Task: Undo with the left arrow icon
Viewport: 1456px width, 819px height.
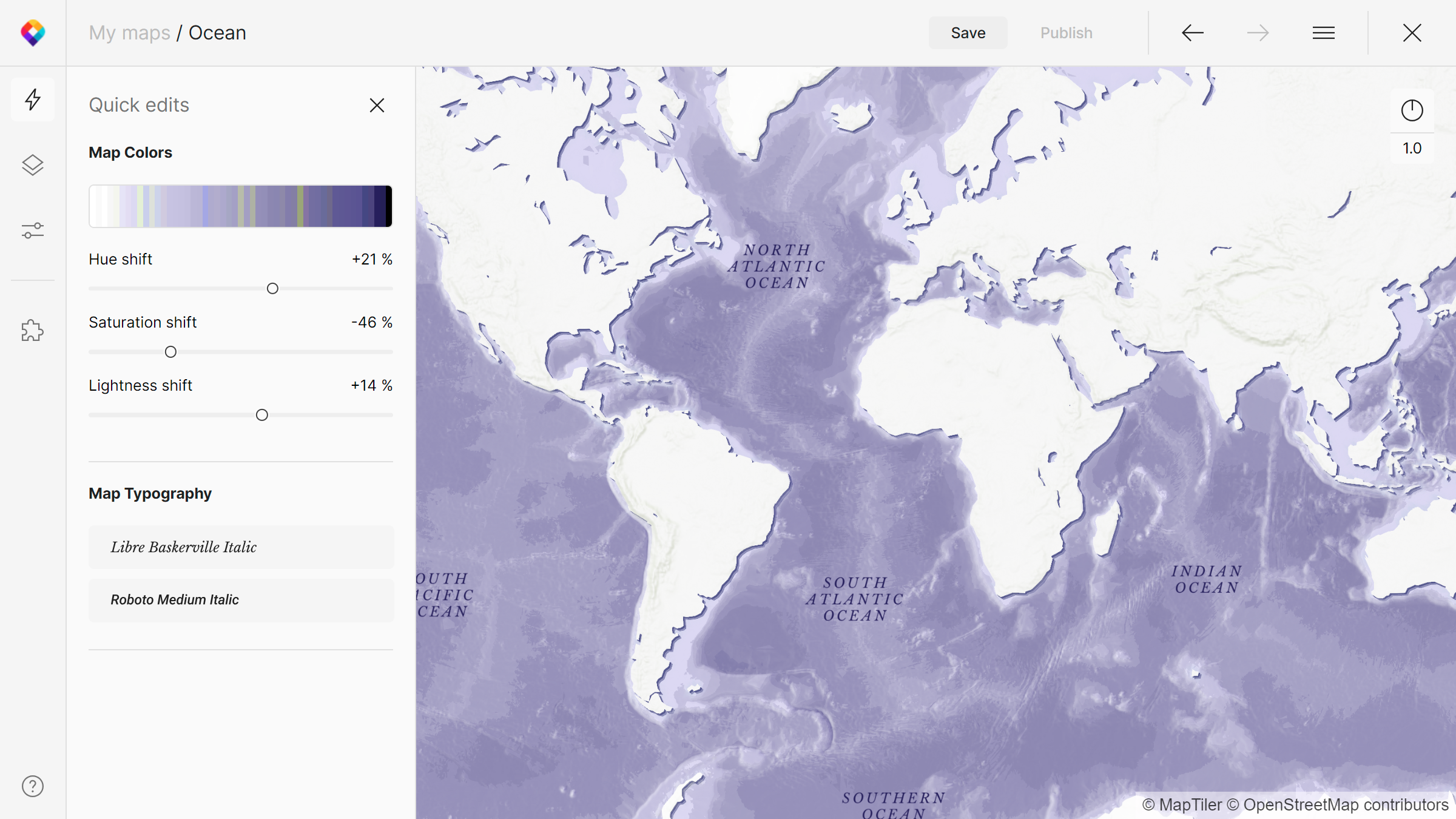Action: click(1193, 33)
